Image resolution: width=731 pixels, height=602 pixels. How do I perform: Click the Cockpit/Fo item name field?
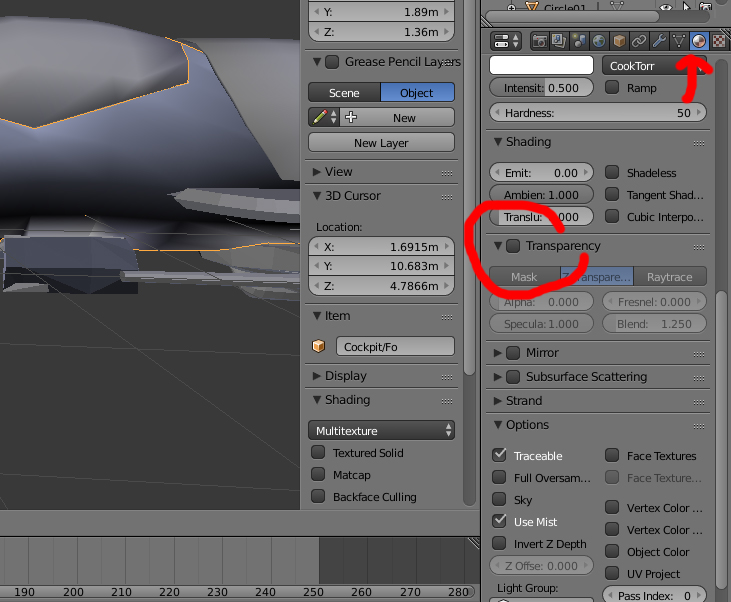point(395,346)
